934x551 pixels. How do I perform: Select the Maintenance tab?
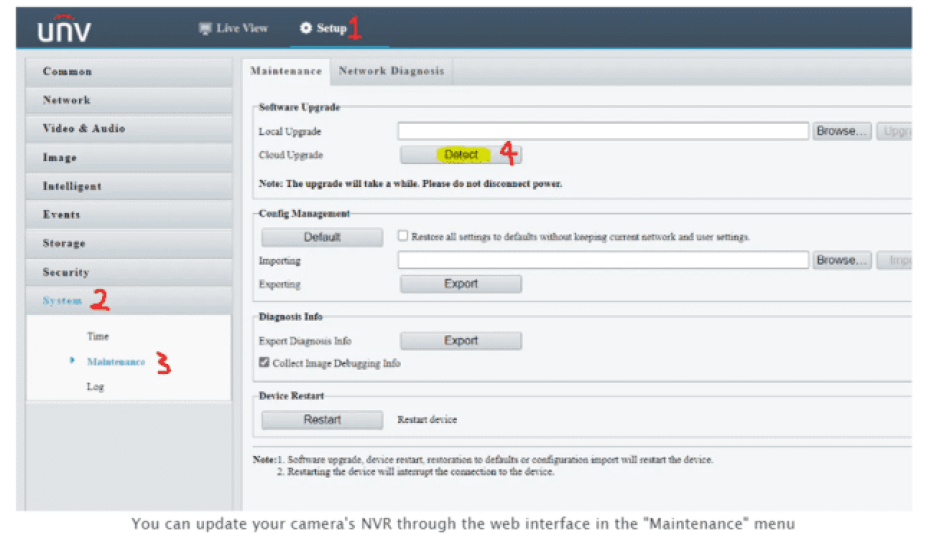(x=285, y=71)
